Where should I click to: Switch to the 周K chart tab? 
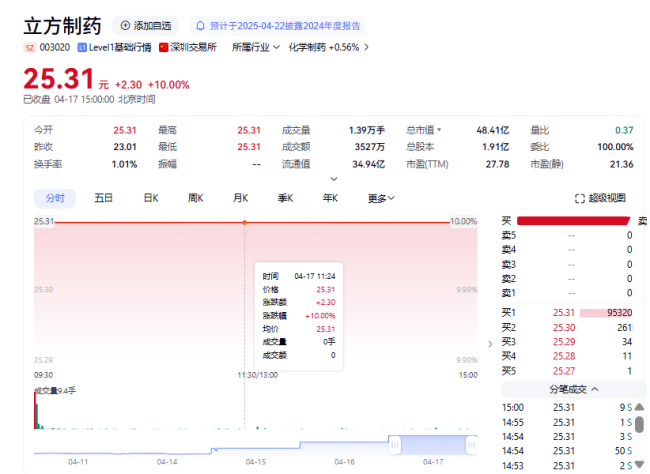(195, 198)
